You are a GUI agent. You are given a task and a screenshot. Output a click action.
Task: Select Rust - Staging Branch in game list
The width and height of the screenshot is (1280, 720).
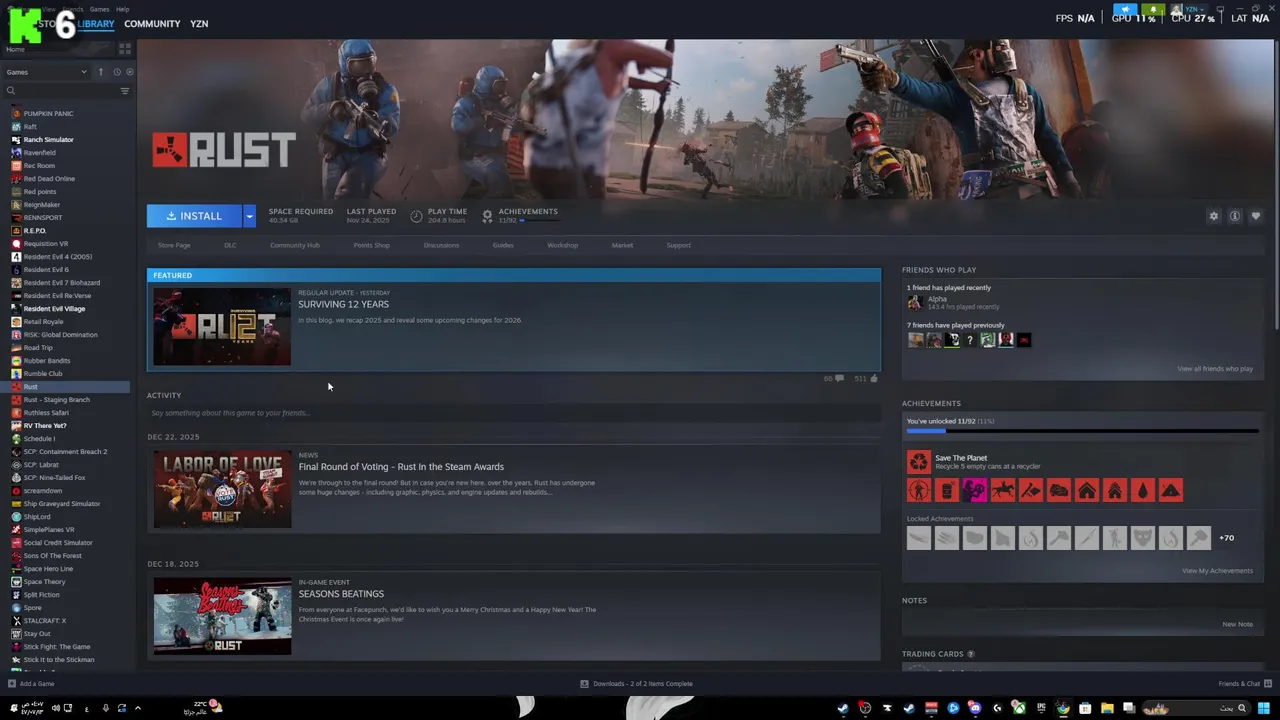(x=57, y=400)
